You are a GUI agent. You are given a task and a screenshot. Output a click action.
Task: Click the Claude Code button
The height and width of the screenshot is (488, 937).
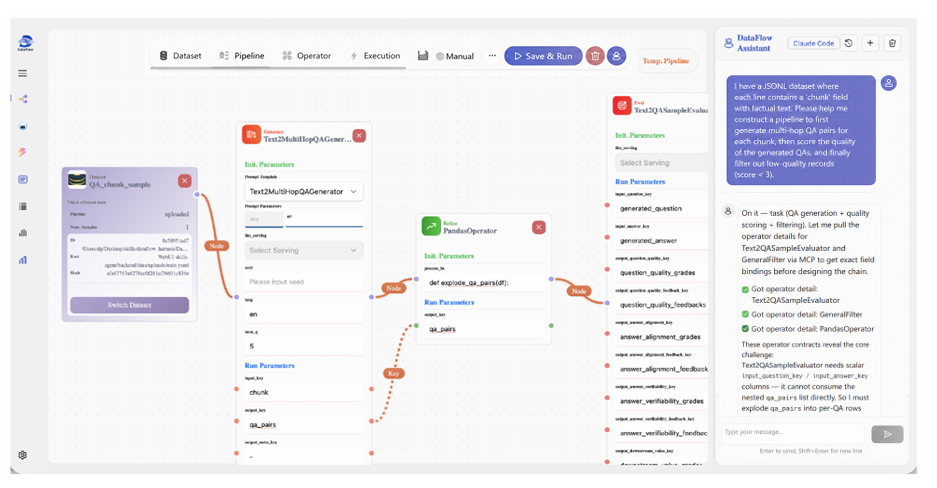[x=813, y=43]
